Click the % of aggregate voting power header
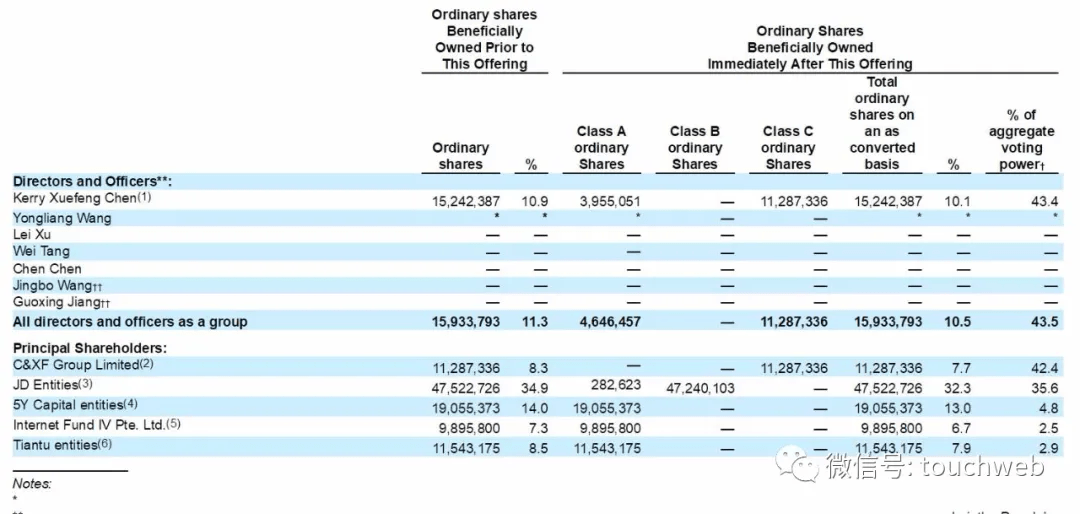The image size is (1080, 514). (1021, 139)
